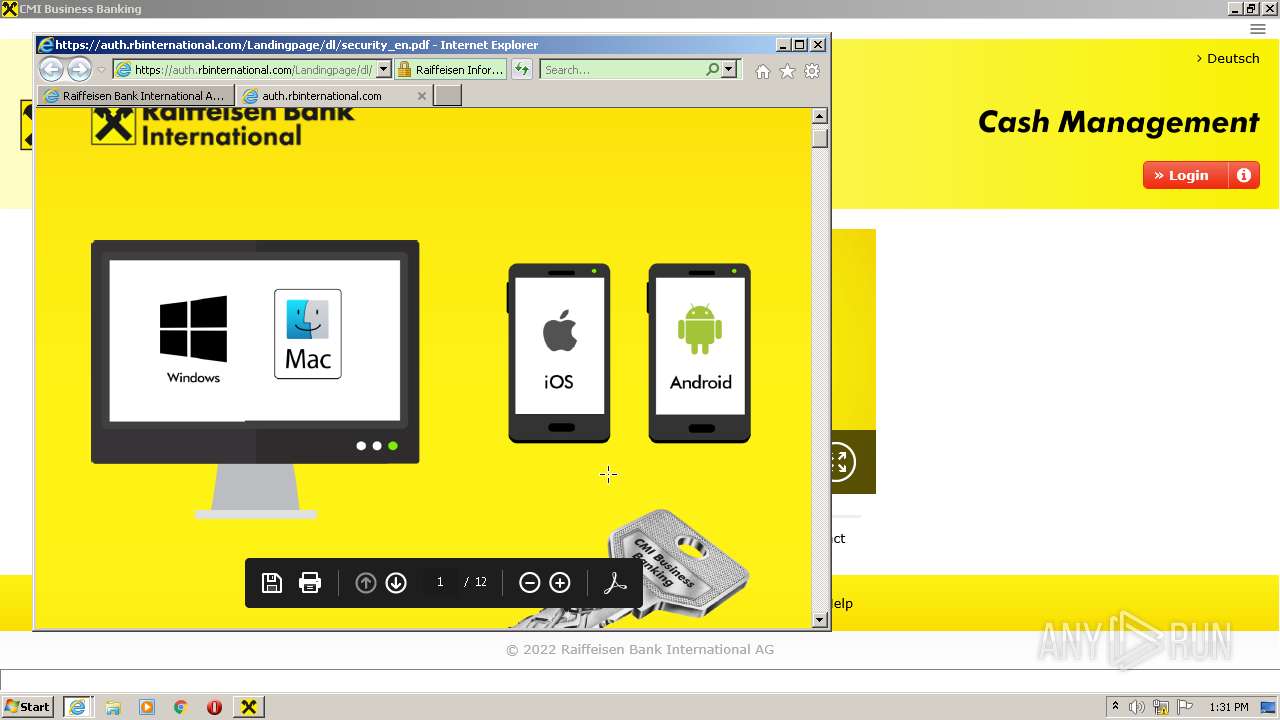Go forward in Internet Explorer
The image size is (1280, 720).
tap(79, 69)
